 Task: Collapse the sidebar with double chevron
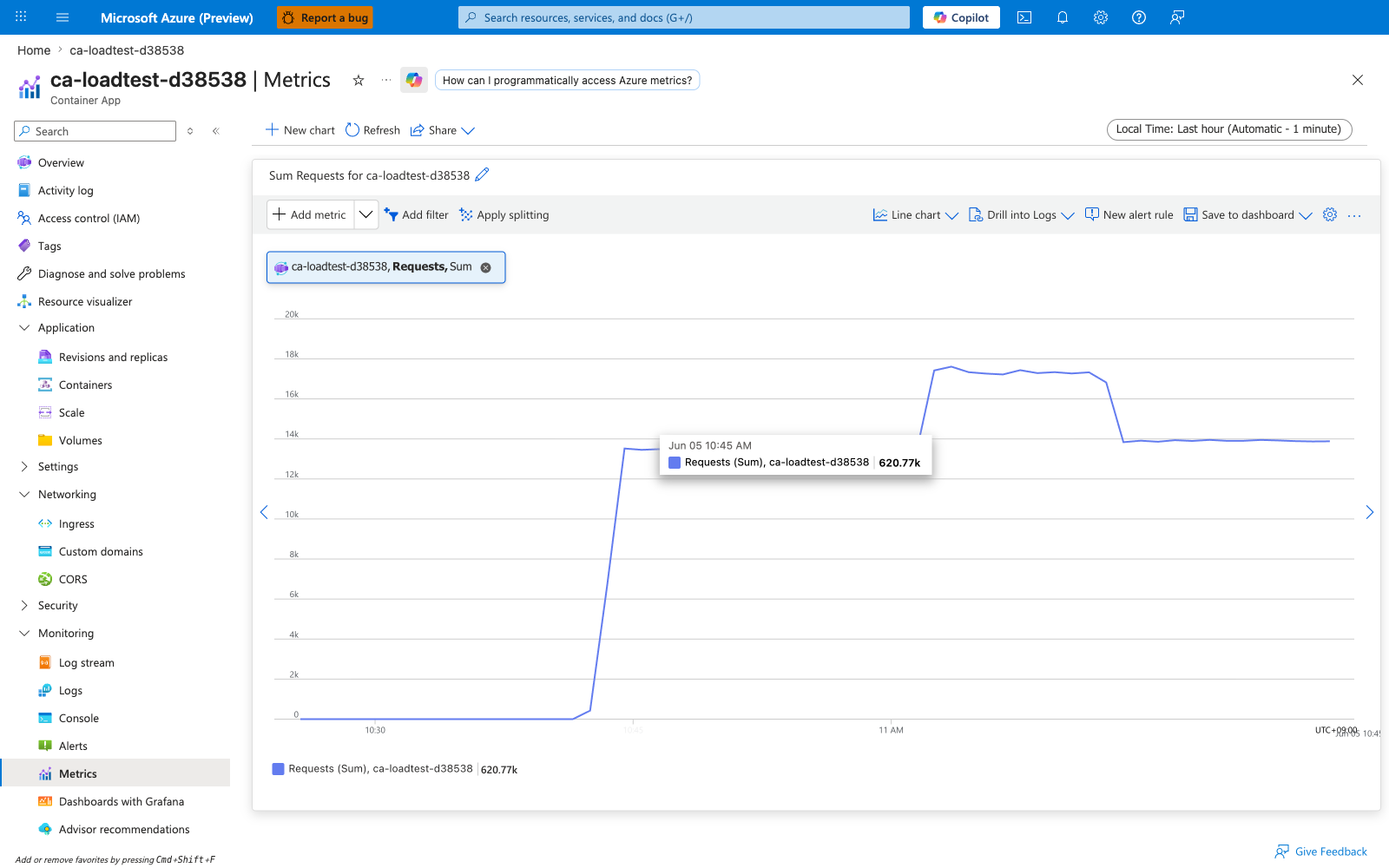(215, 131)
